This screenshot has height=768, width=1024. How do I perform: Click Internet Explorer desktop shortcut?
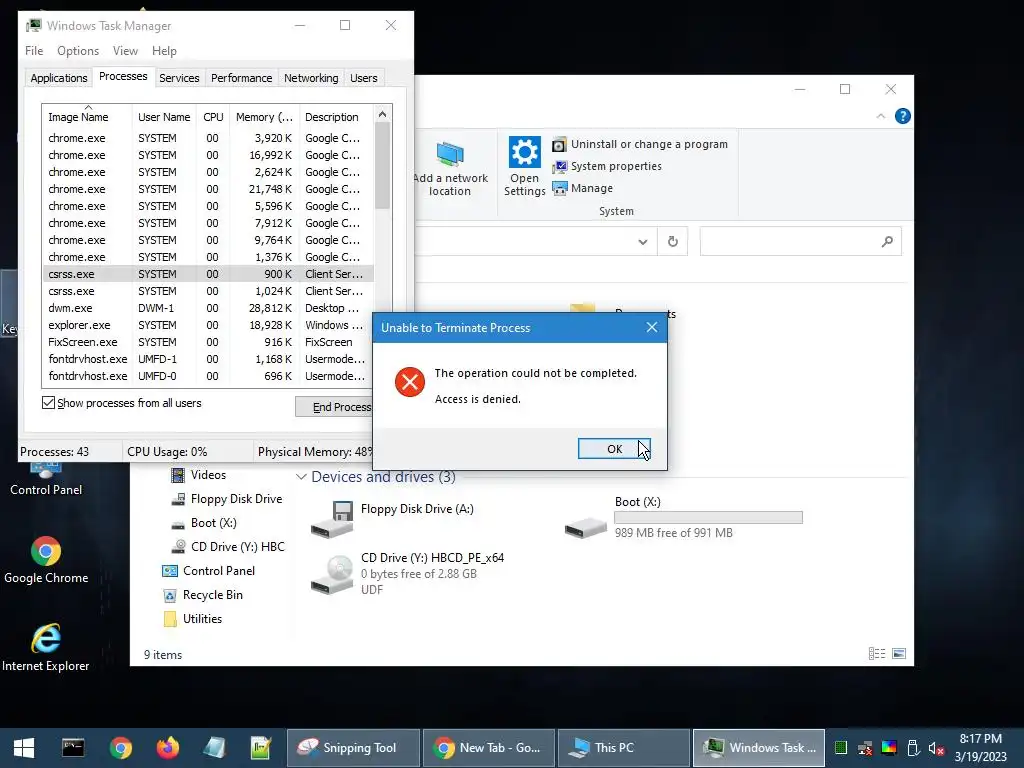pos(46,647)
